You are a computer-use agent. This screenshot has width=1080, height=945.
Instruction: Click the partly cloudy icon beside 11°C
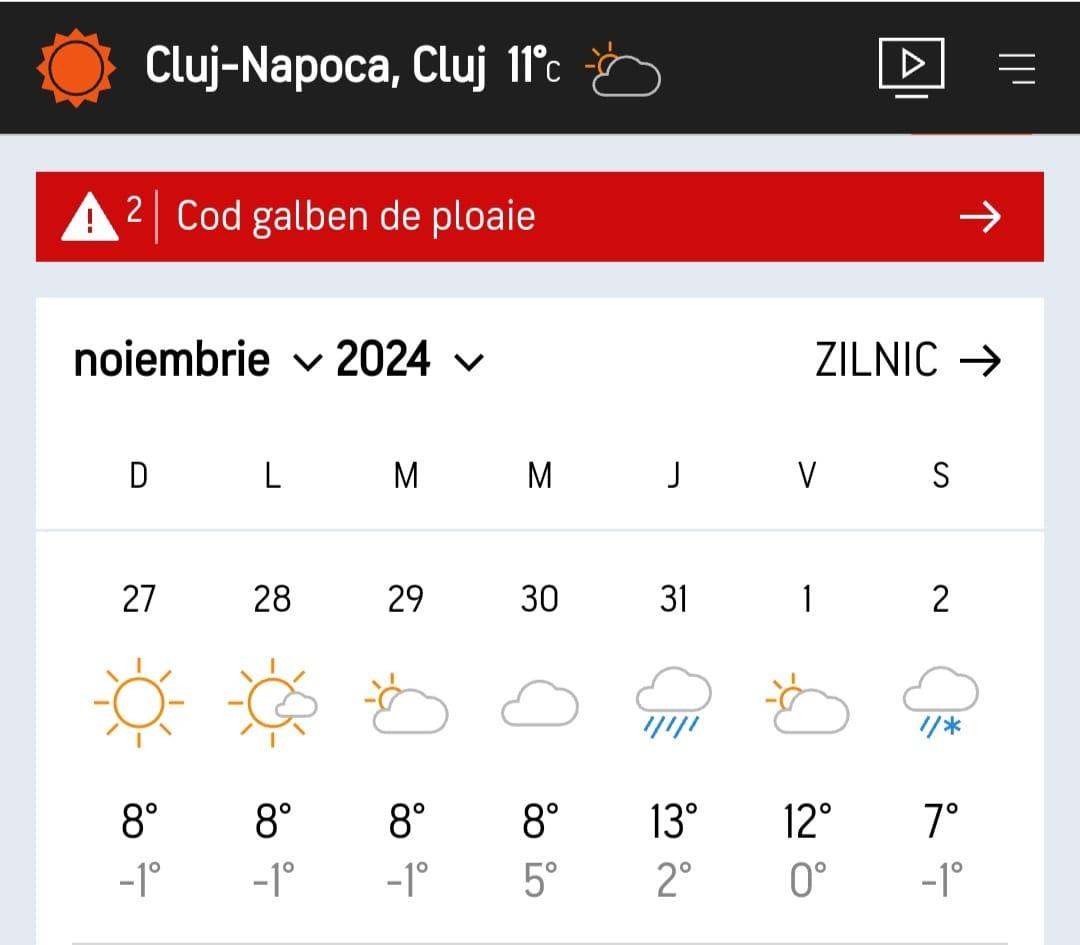pyautogui.click(x=624, y=70)
